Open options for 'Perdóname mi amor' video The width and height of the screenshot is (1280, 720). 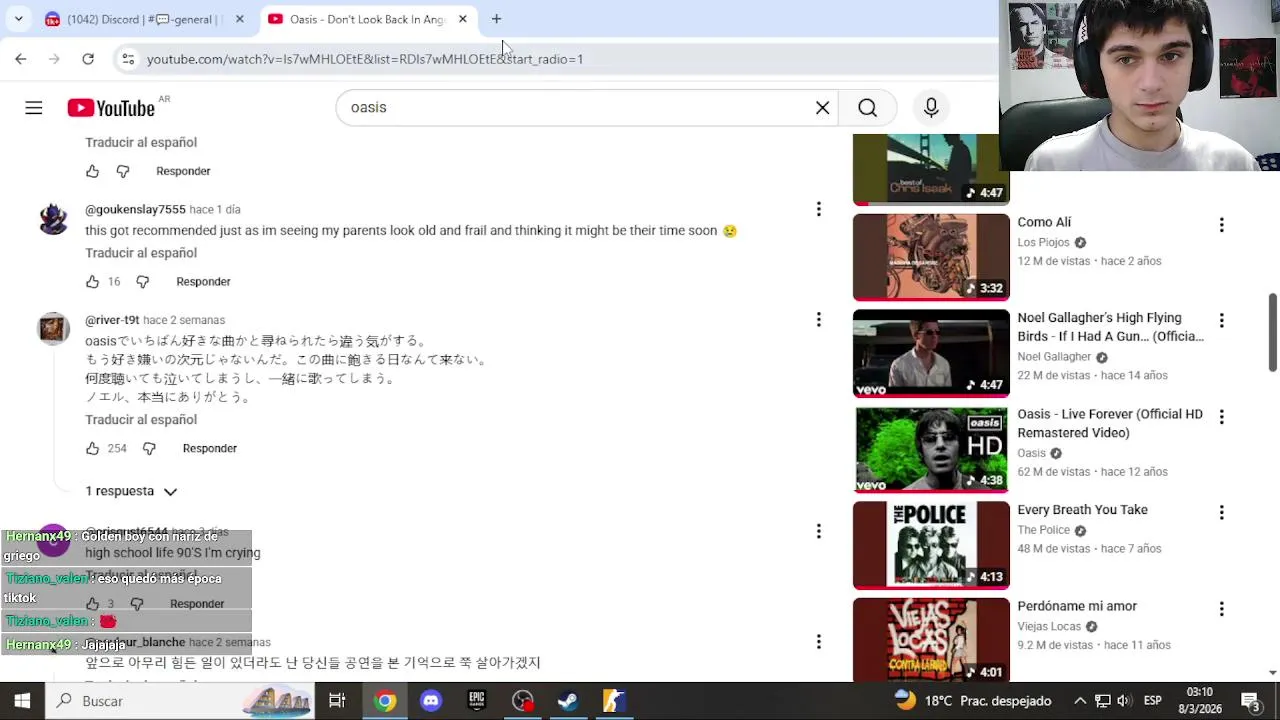pyautogui.click(x=1221, y=609)
